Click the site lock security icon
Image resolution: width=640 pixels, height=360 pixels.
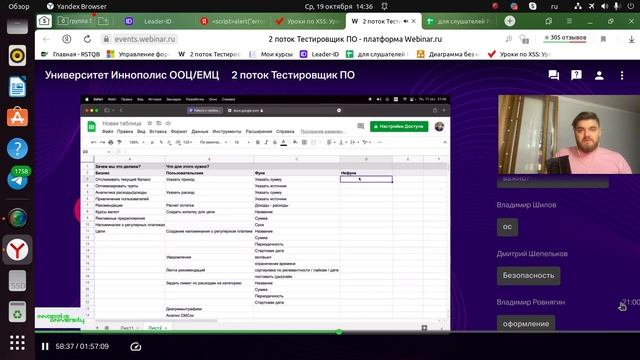point(106,39)
